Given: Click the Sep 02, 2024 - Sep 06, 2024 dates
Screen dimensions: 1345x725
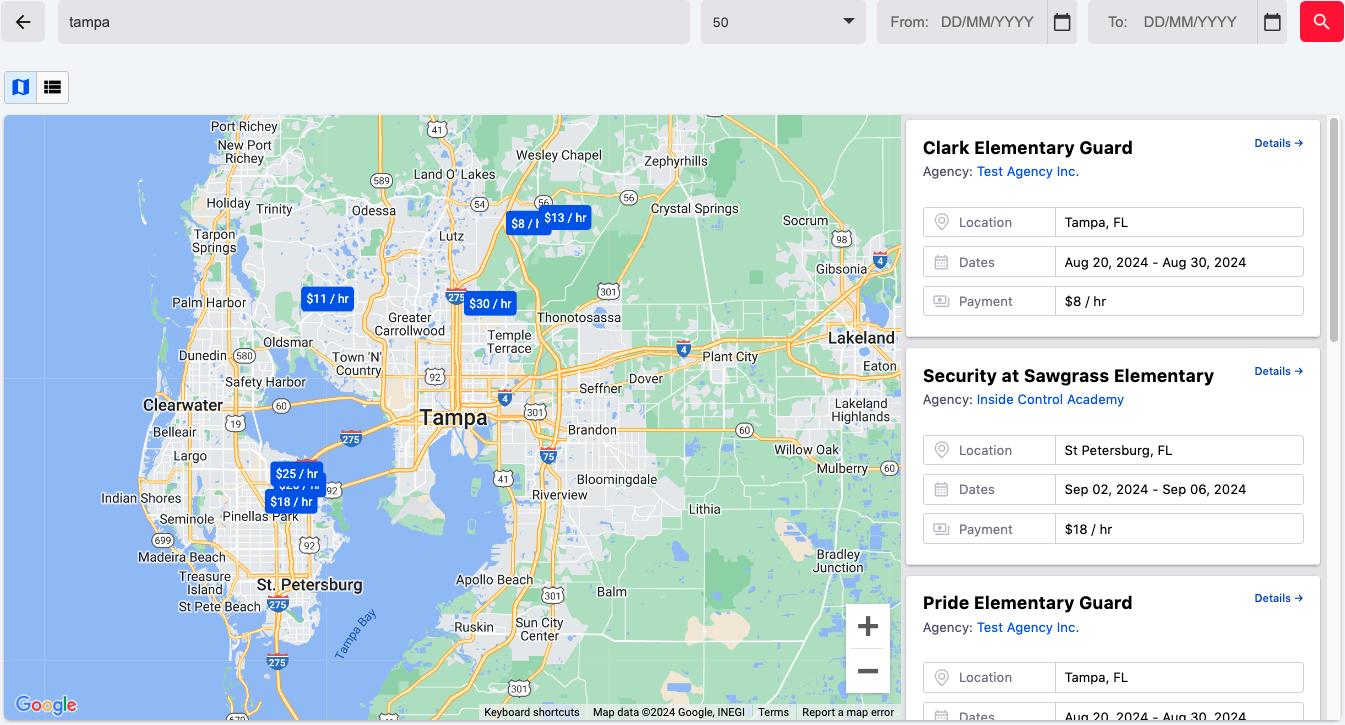Looking at the screenshot, I should (x=1155, y=490).
